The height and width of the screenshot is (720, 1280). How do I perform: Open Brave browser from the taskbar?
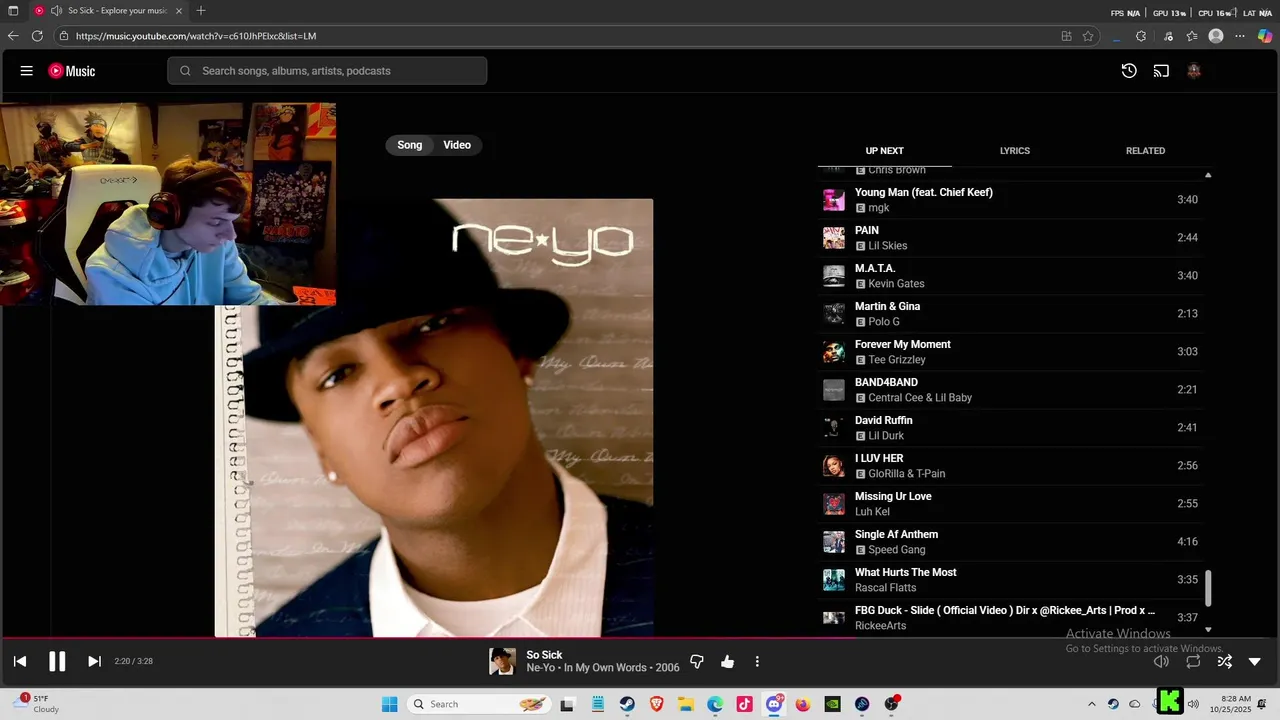coord(656,704)
